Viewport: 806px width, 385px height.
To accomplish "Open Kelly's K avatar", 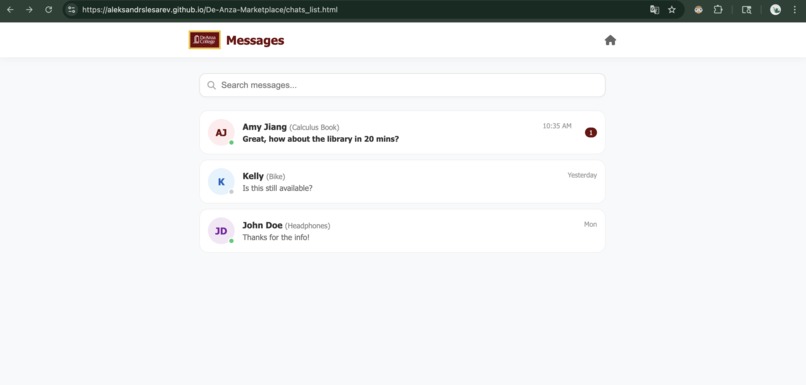I will click(x=221, y=182).
